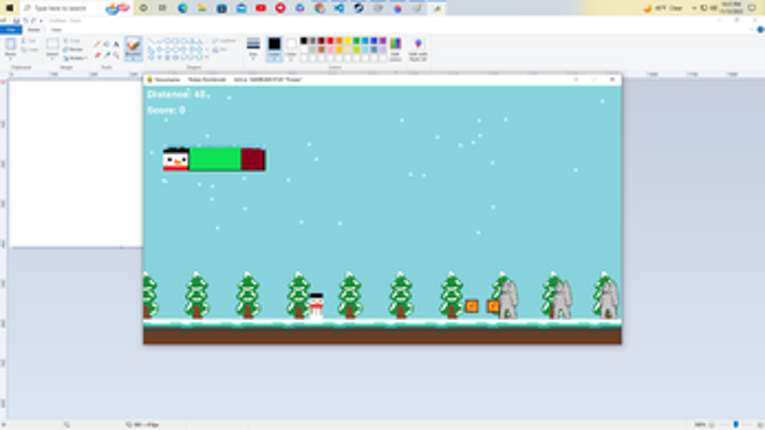Click the Cut button in Paint

click(x=29, y=41)
